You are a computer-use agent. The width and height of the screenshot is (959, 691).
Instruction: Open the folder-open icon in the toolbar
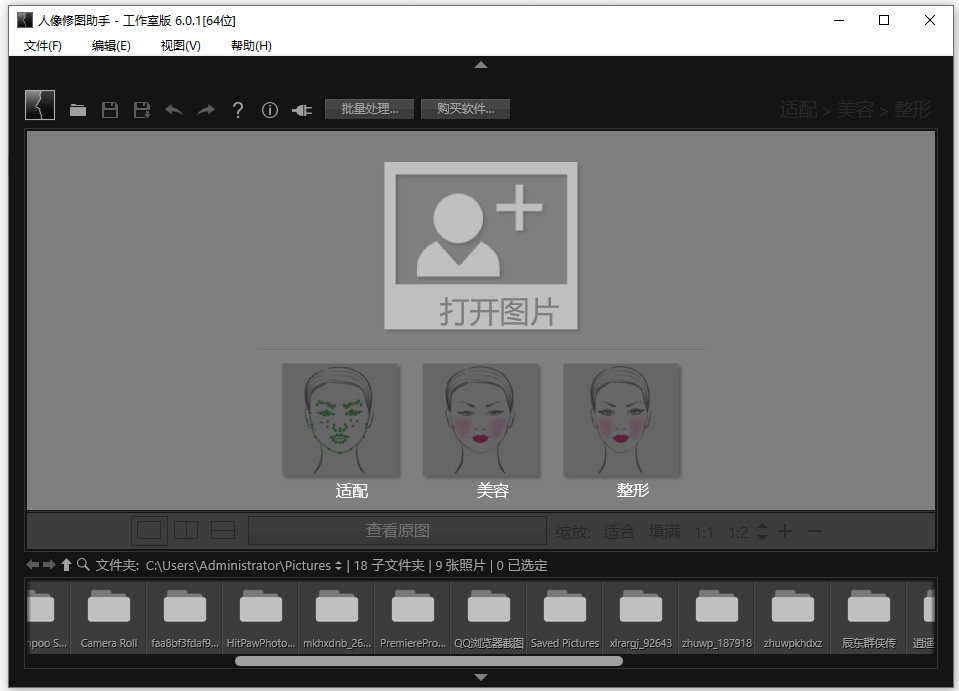click(78, 109)
